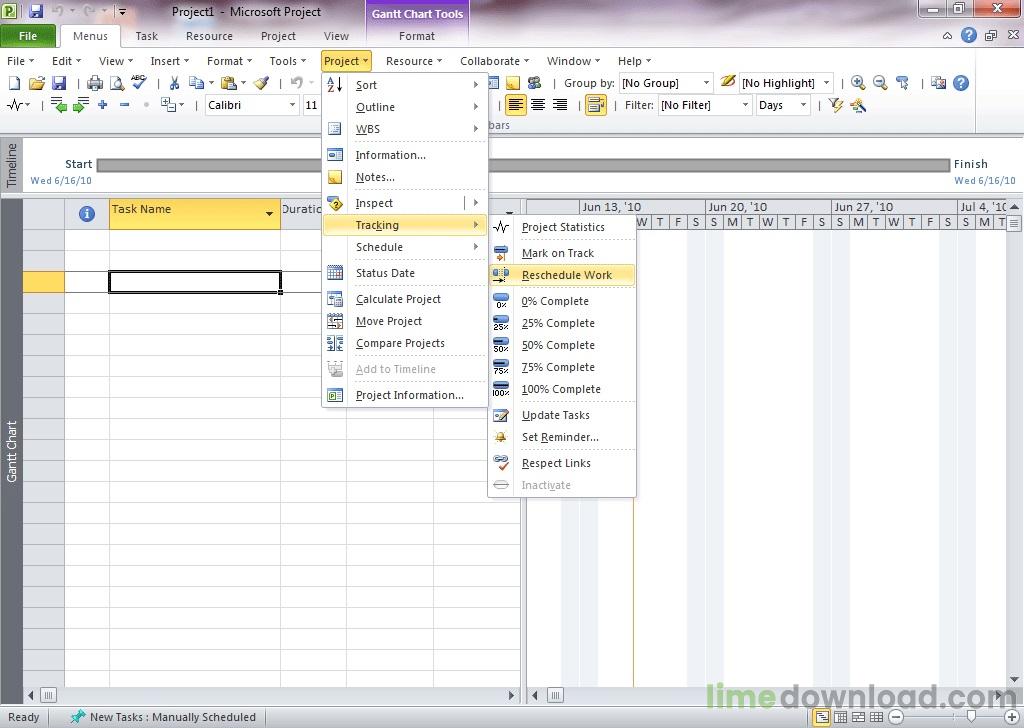Expand the Sort submenu

(x=406, y=85)
